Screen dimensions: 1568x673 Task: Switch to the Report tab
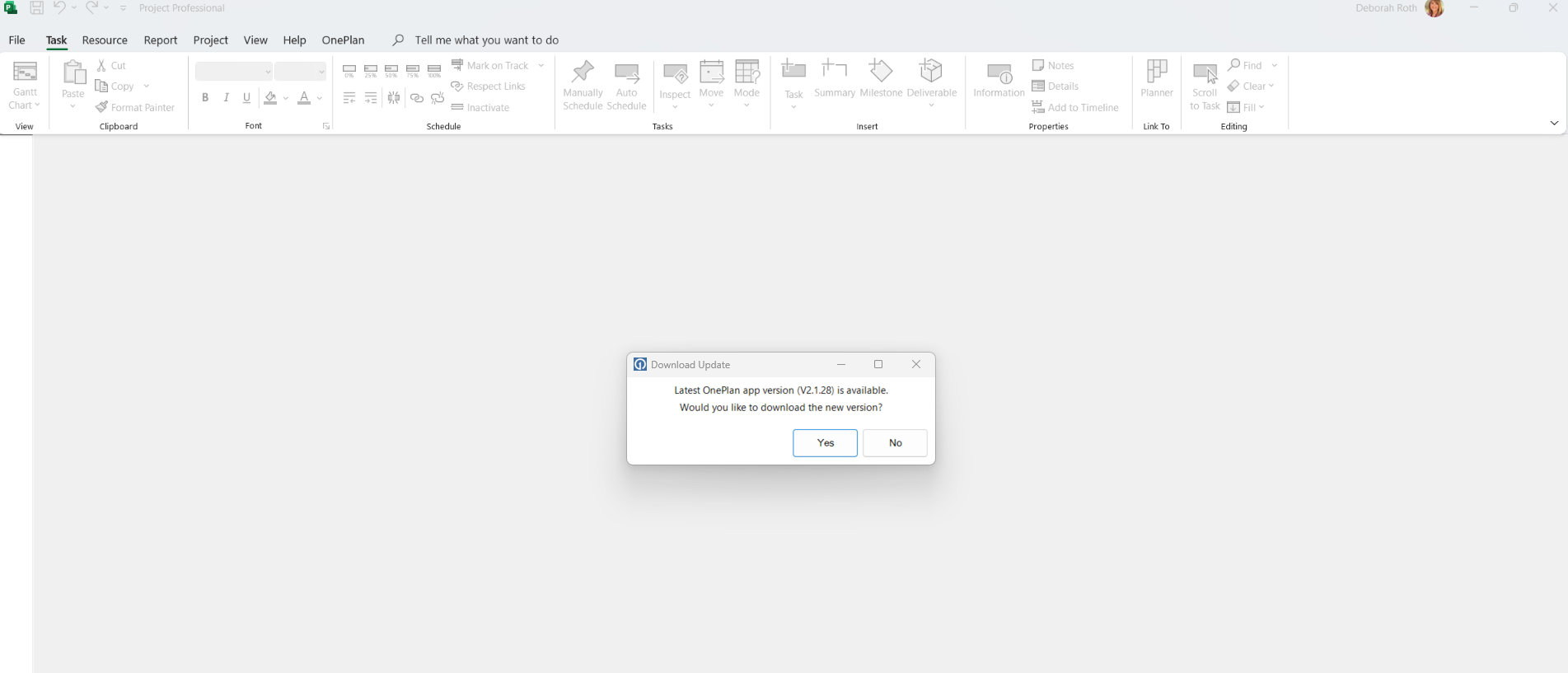click(161, 40)
